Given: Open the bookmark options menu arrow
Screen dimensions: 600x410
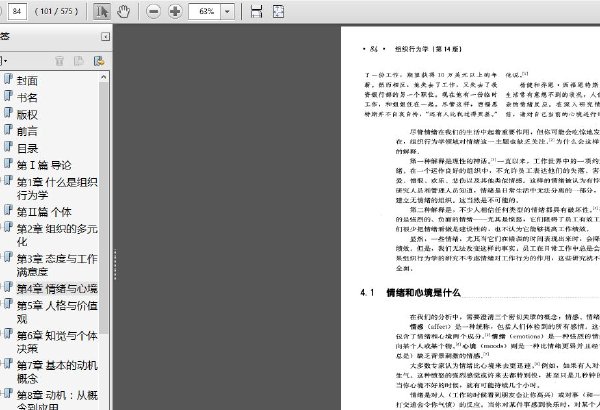Looking at the screenshot, I should tap(3, 61).
